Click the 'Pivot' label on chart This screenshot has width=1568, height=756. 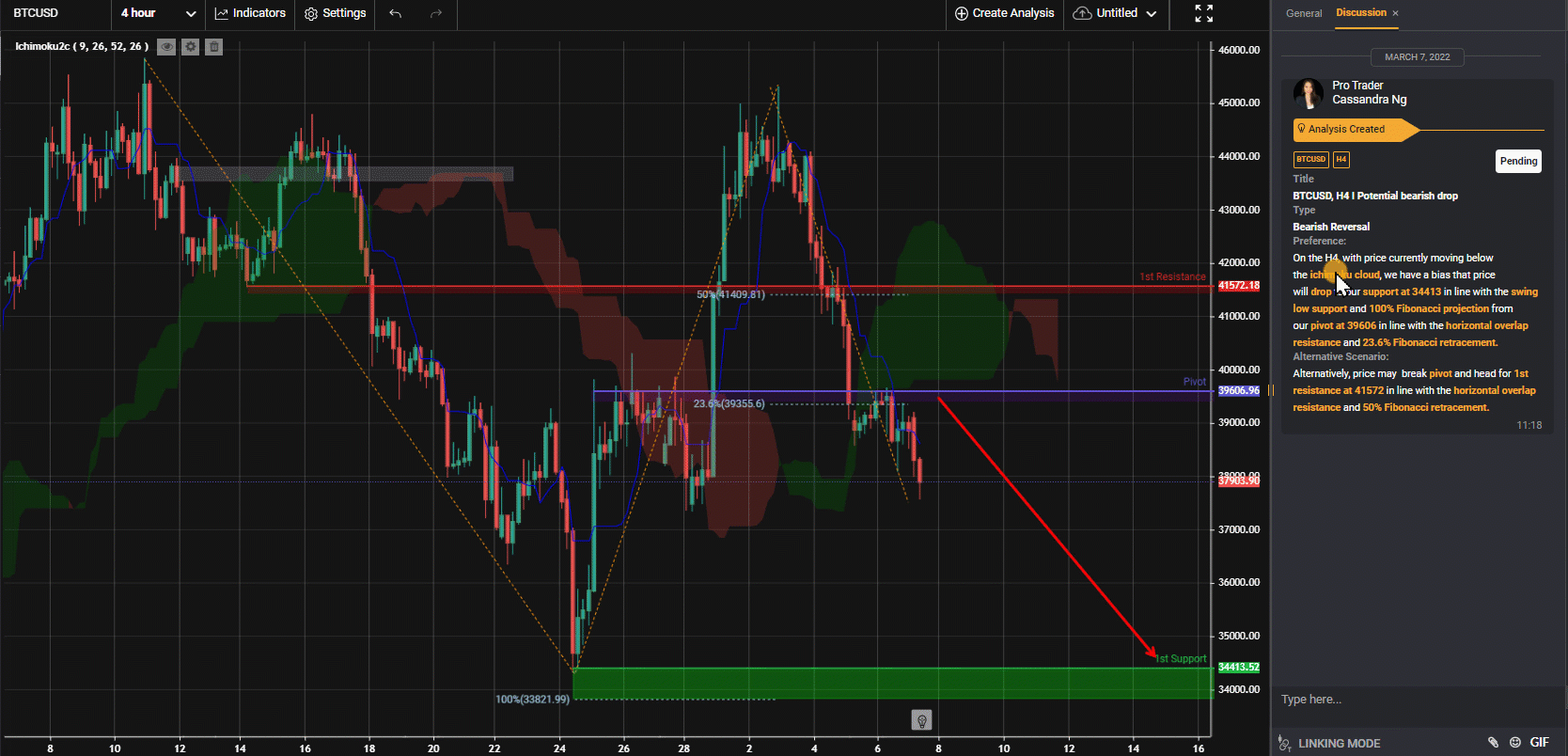click(1195, 382)
